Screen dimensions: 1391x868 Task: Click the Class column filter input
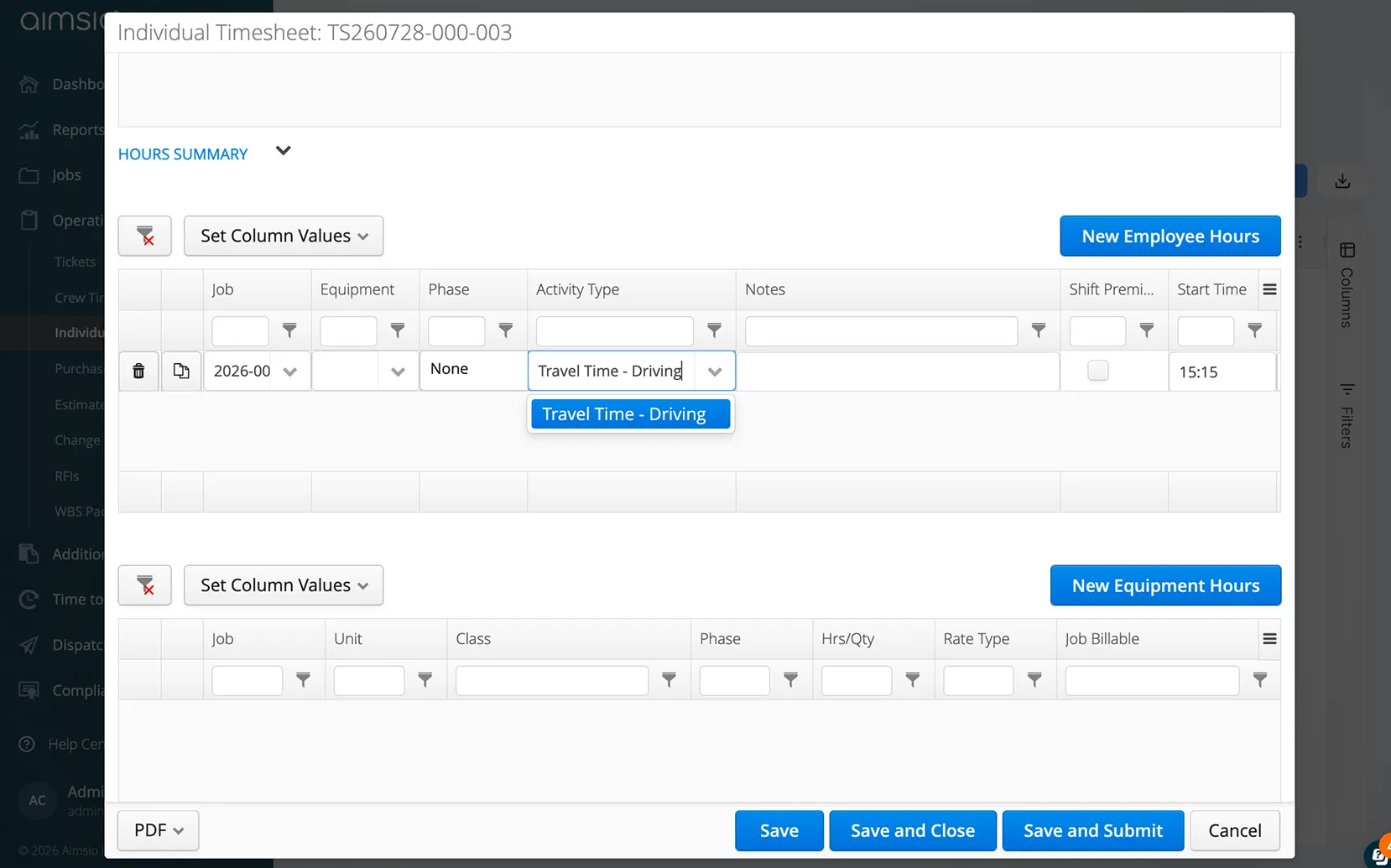pos(552,680)
